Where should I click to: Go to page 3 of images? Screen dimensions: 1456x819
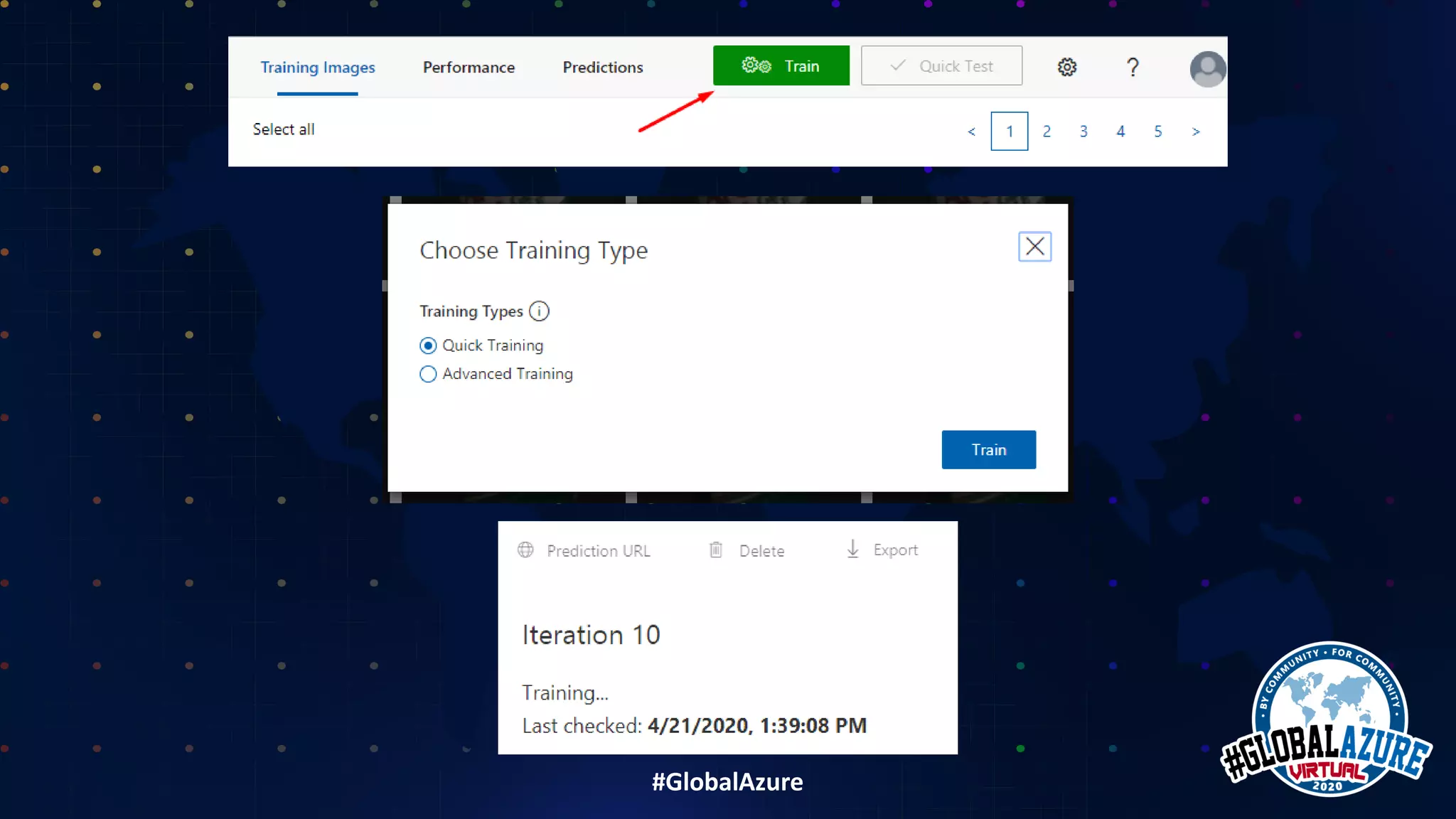1083,132
